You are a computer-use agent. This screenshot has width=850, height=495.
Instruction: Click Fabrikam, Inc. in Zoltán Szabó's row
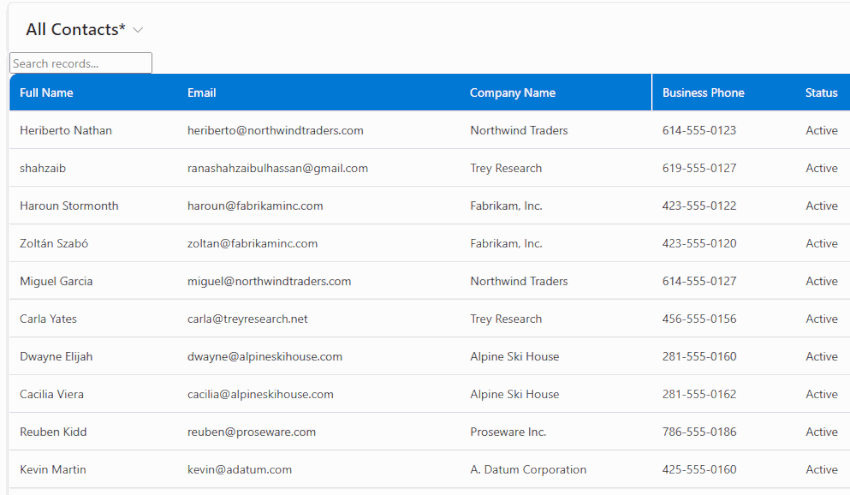[506, 243]
